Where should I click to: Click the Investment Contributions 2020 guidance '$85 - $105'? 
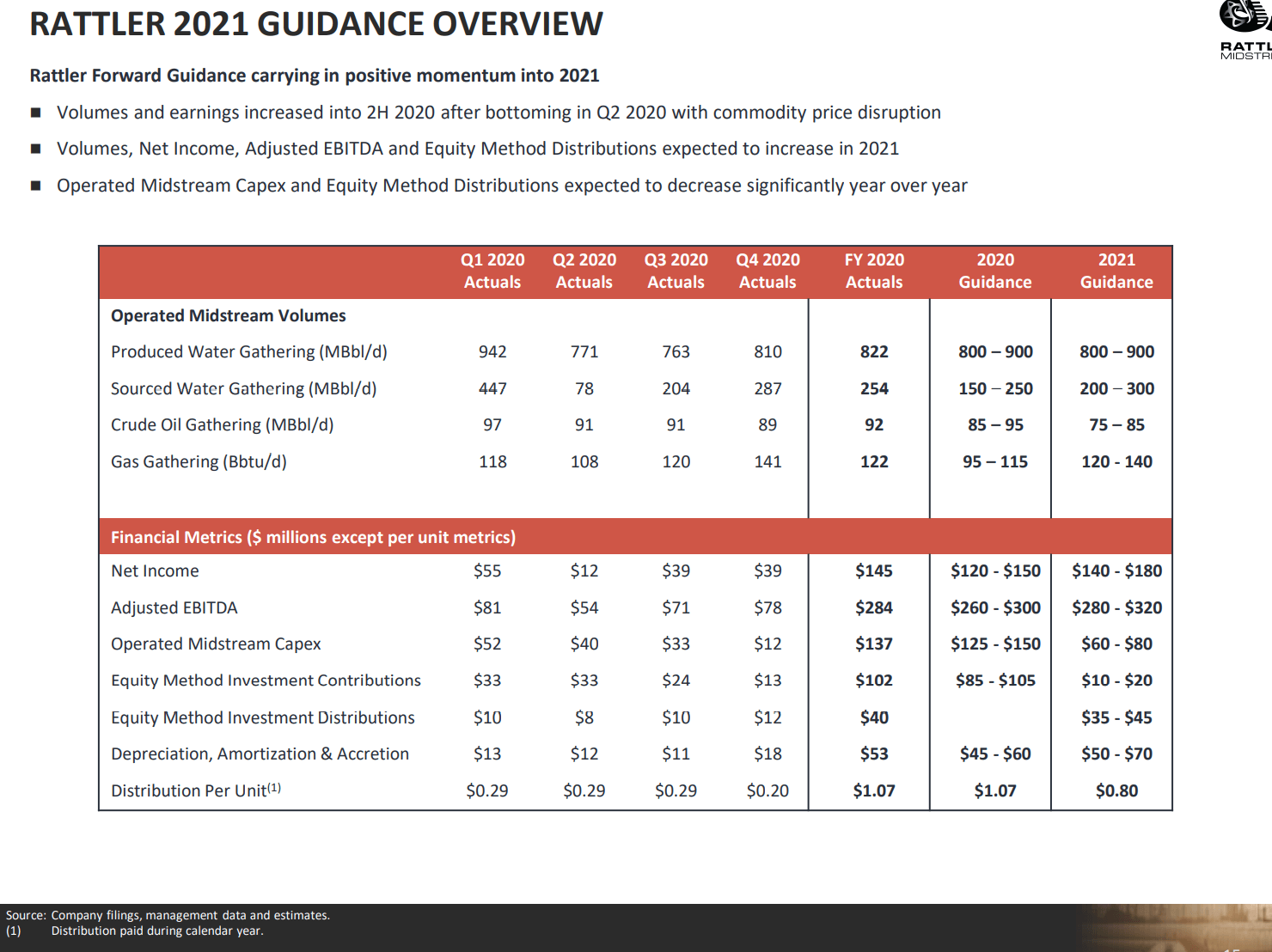click(995, 680)
